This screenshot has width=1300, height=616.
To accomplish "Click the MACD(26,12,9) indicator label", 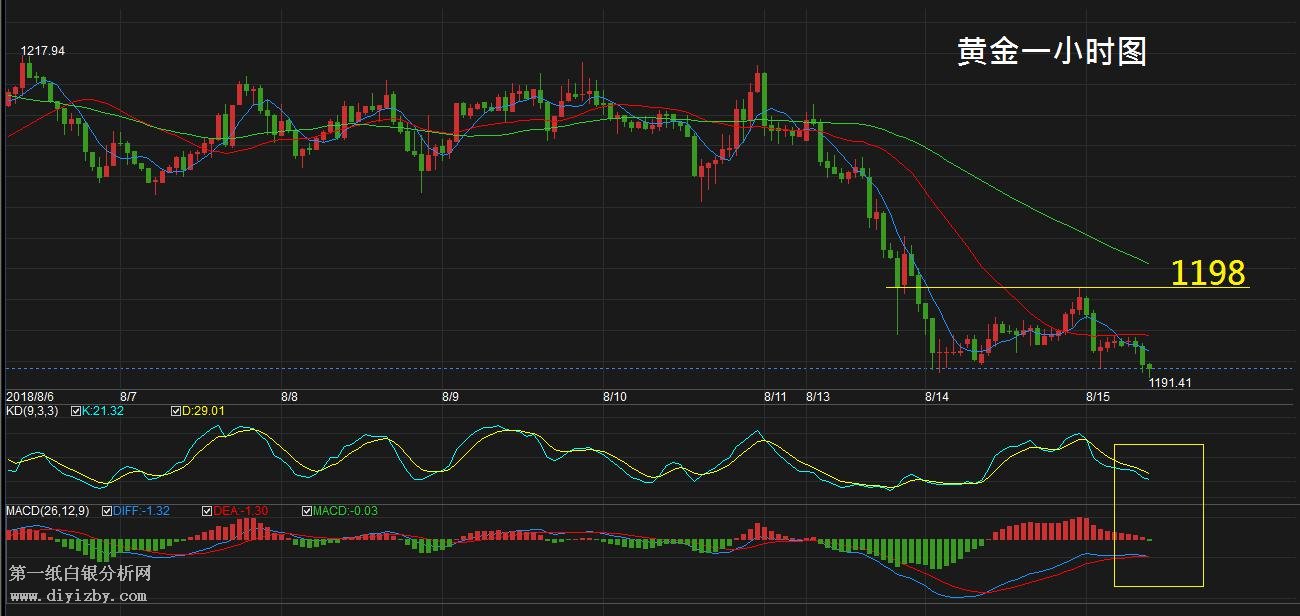I will click(x=48, y=511).
